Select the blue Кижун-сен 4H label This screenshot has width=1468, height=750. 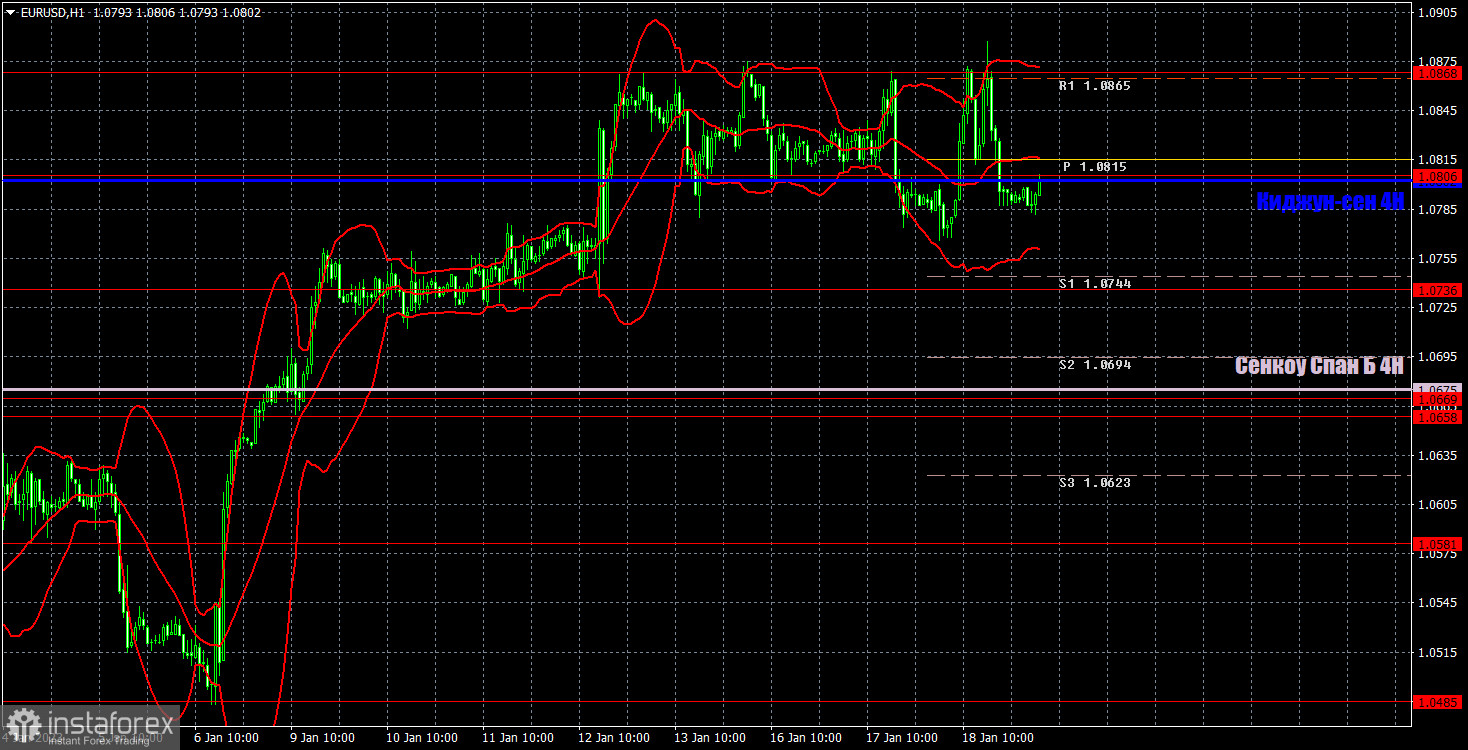1330,201
